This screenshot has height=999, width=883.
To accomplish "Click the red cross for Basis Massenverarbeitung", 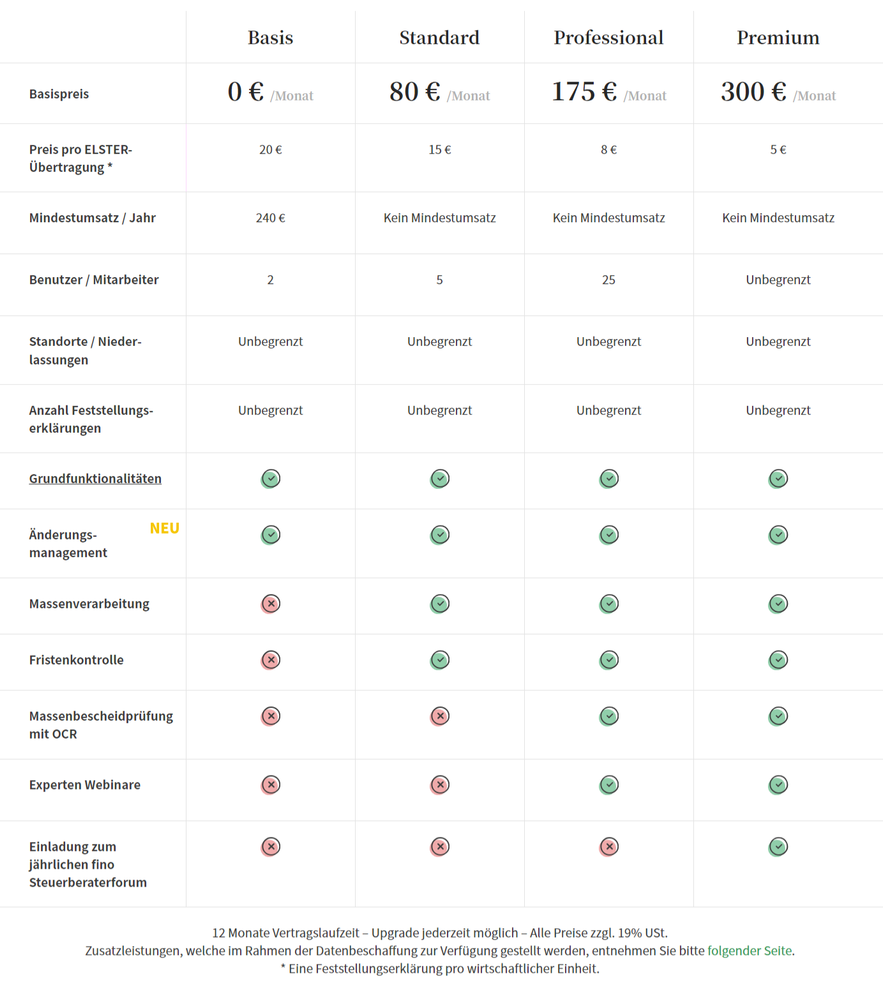I will point(271,603).
